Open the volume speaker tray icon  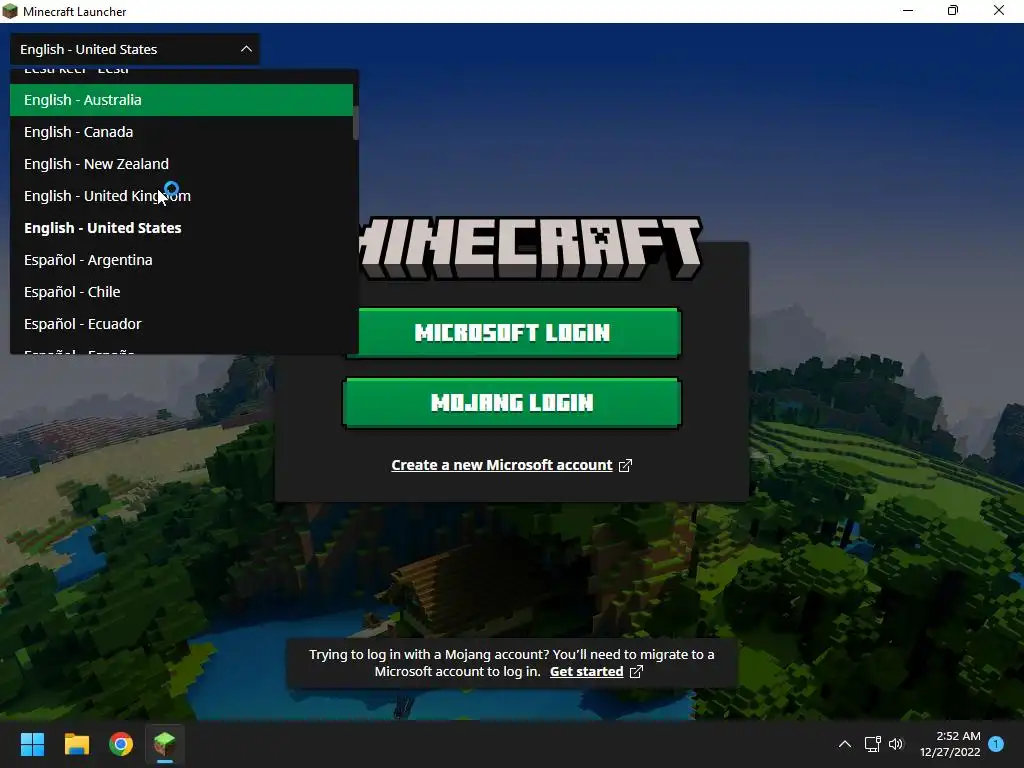896,744
